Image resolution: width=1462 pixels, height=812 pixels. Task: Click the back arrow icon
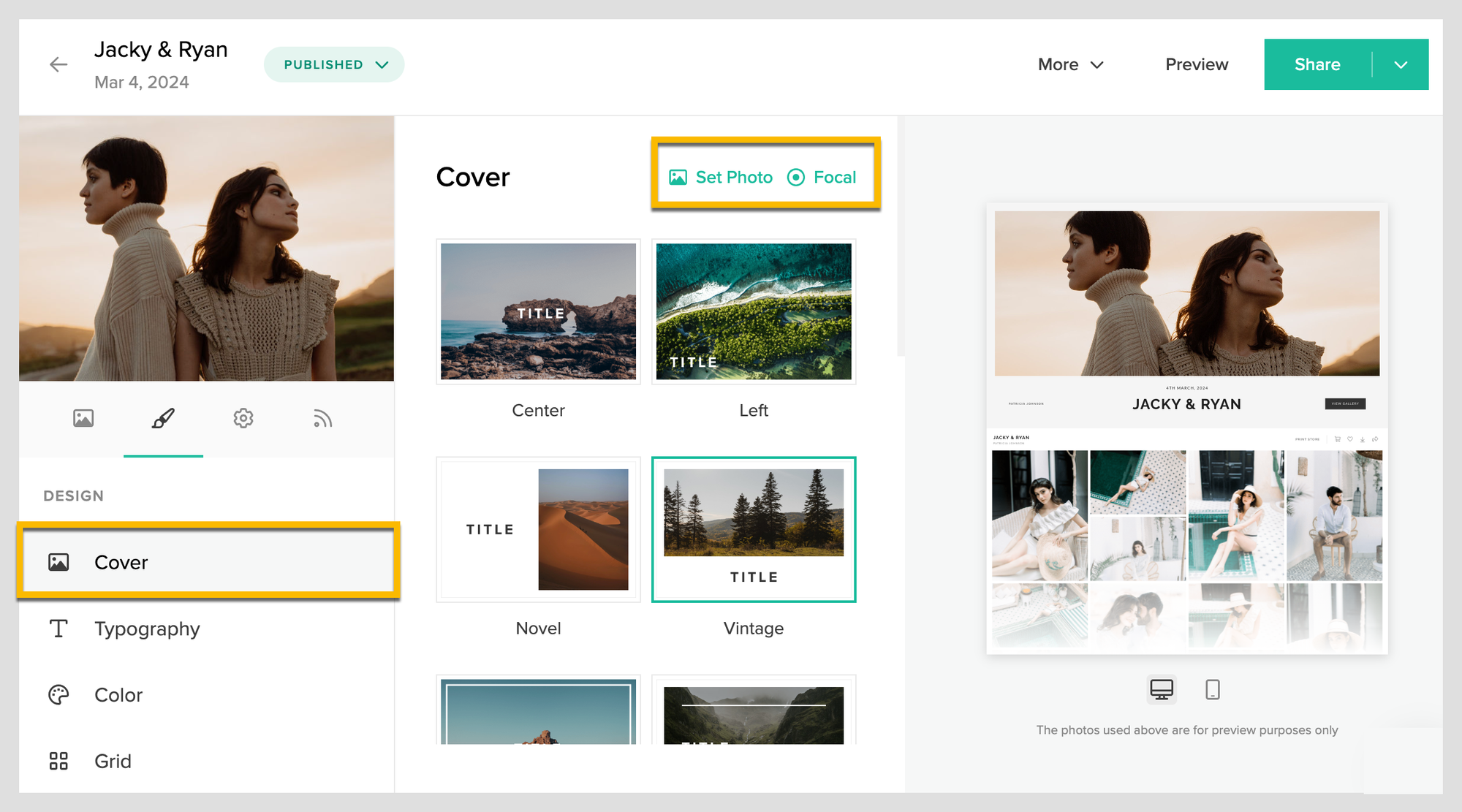[58, 64]
